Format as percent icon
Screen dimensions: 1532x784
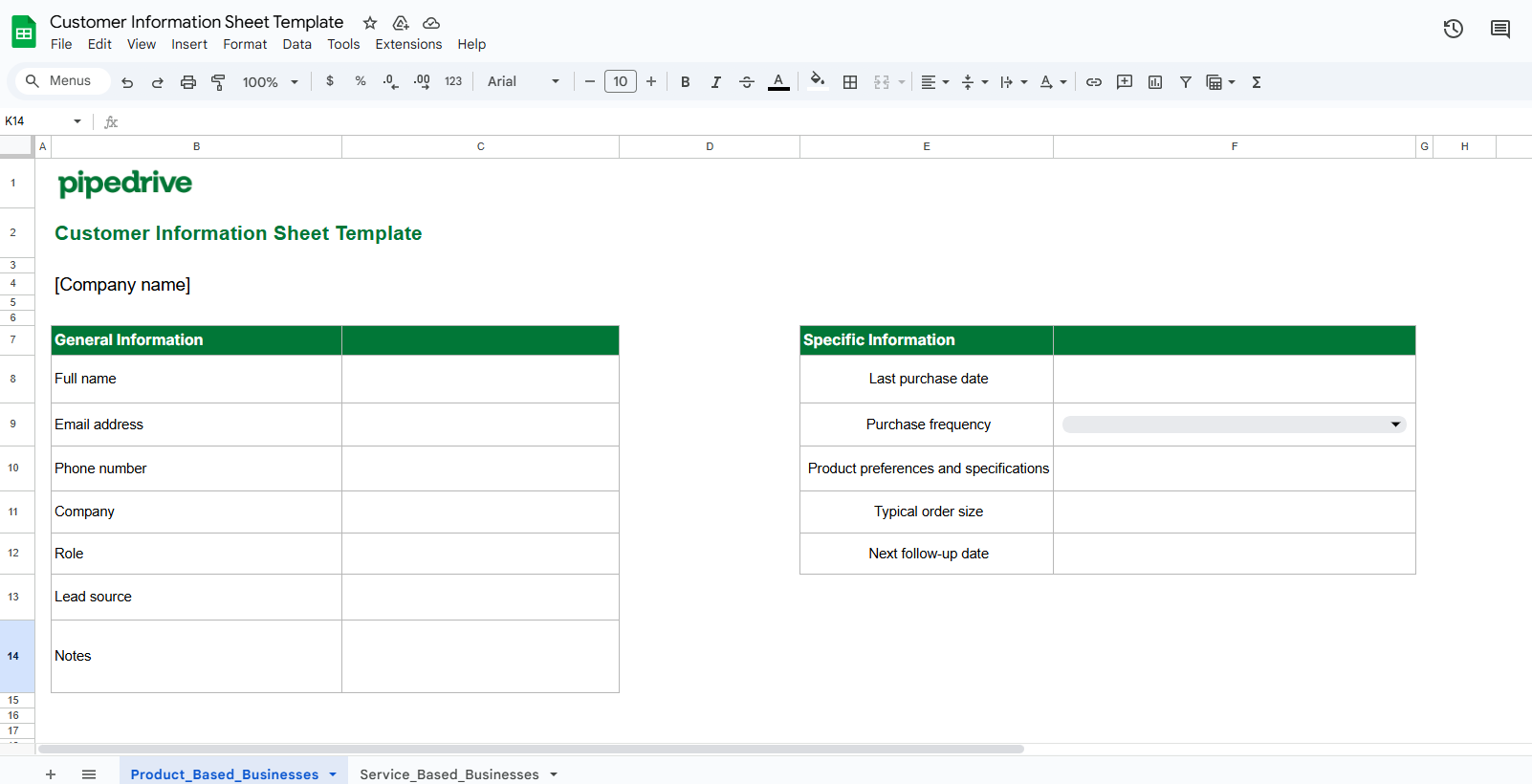pyautogui.click(x=361, y=81)
